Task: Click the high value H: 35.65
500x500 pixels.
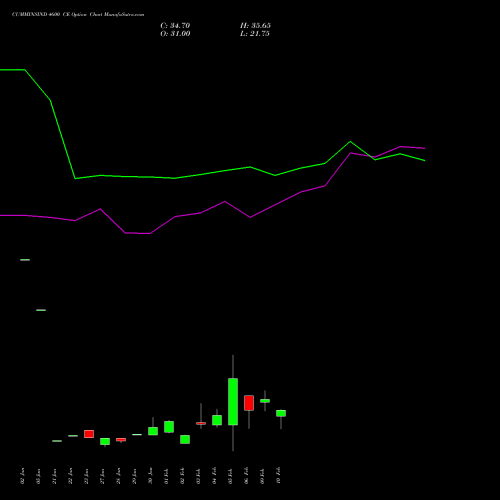Action: click(x=255, y=26)
